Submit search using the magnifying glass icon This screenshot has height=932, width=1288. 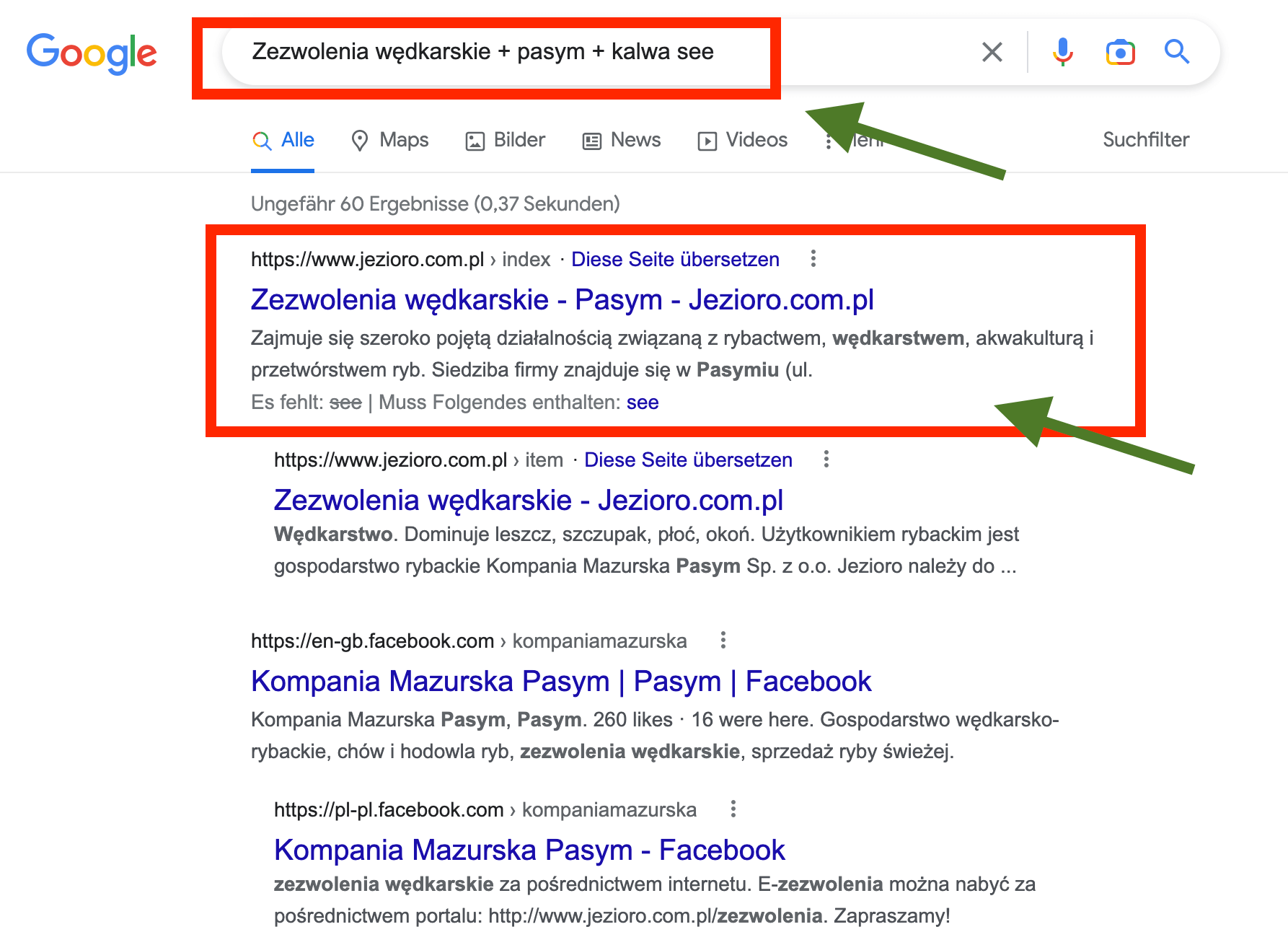point(1177,52)
